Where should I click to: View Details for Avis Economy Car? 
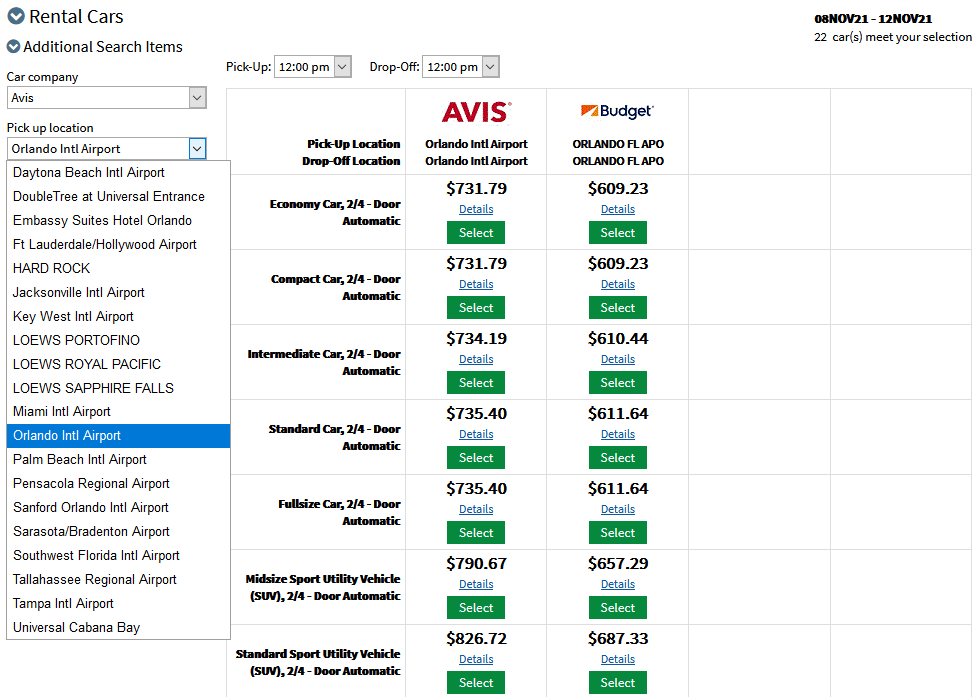tap(476, 210)
